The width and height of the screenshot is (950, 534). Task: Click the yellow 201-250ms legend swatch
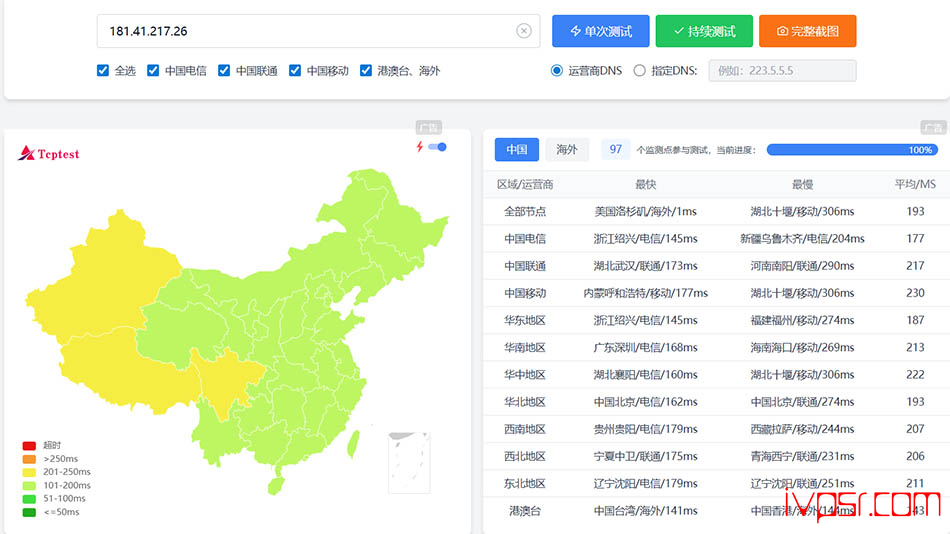coord(29,472)
